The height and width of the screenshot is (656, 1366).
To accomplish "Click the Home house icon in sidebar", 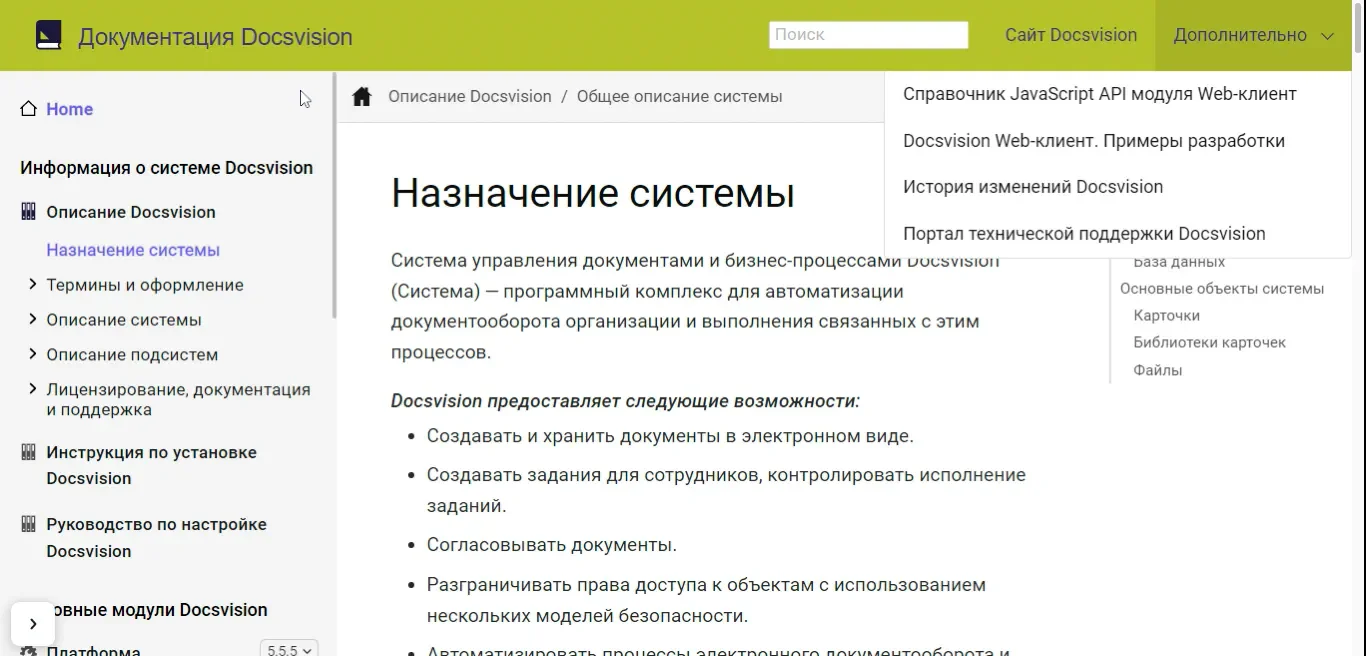I will point(29,109).
